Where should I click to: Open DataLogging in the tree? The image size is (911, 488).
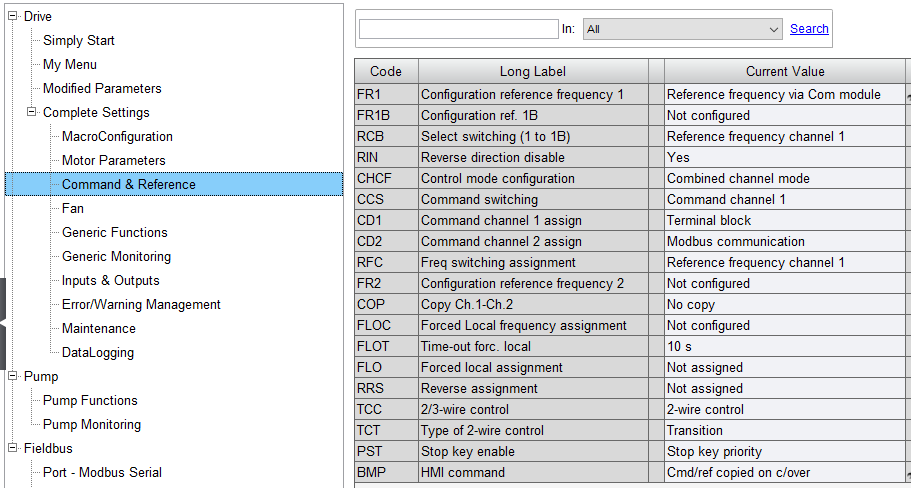(x=98, y=353)
